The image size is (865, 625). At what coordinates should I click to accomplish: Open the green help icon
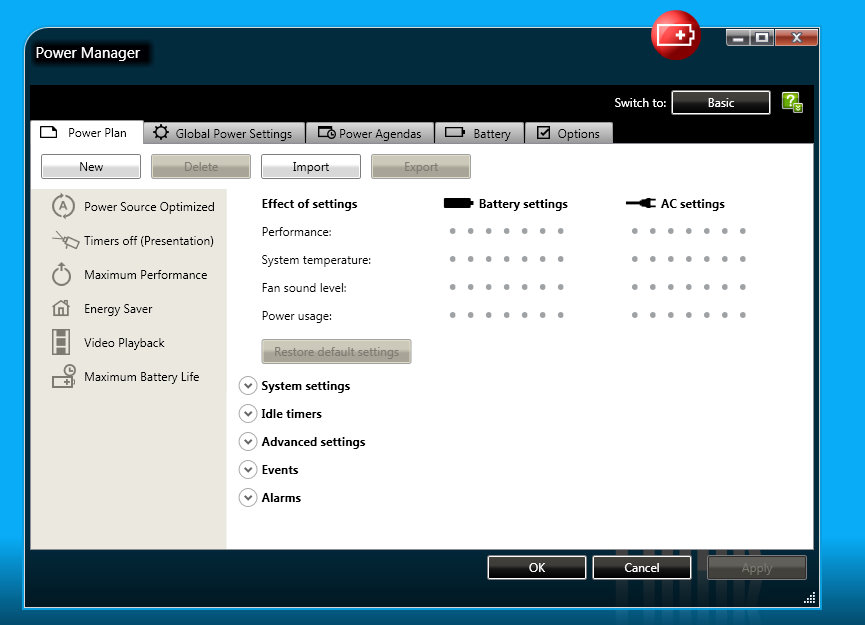792,103
